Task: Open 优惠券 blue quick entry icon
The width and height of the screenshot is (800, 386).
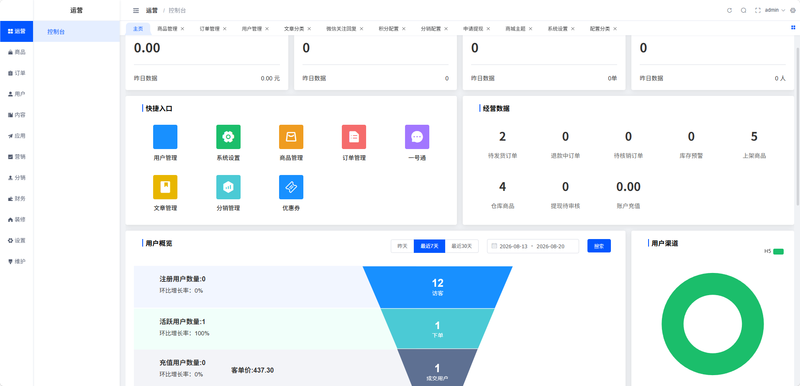Action: [x=291, y=187]
